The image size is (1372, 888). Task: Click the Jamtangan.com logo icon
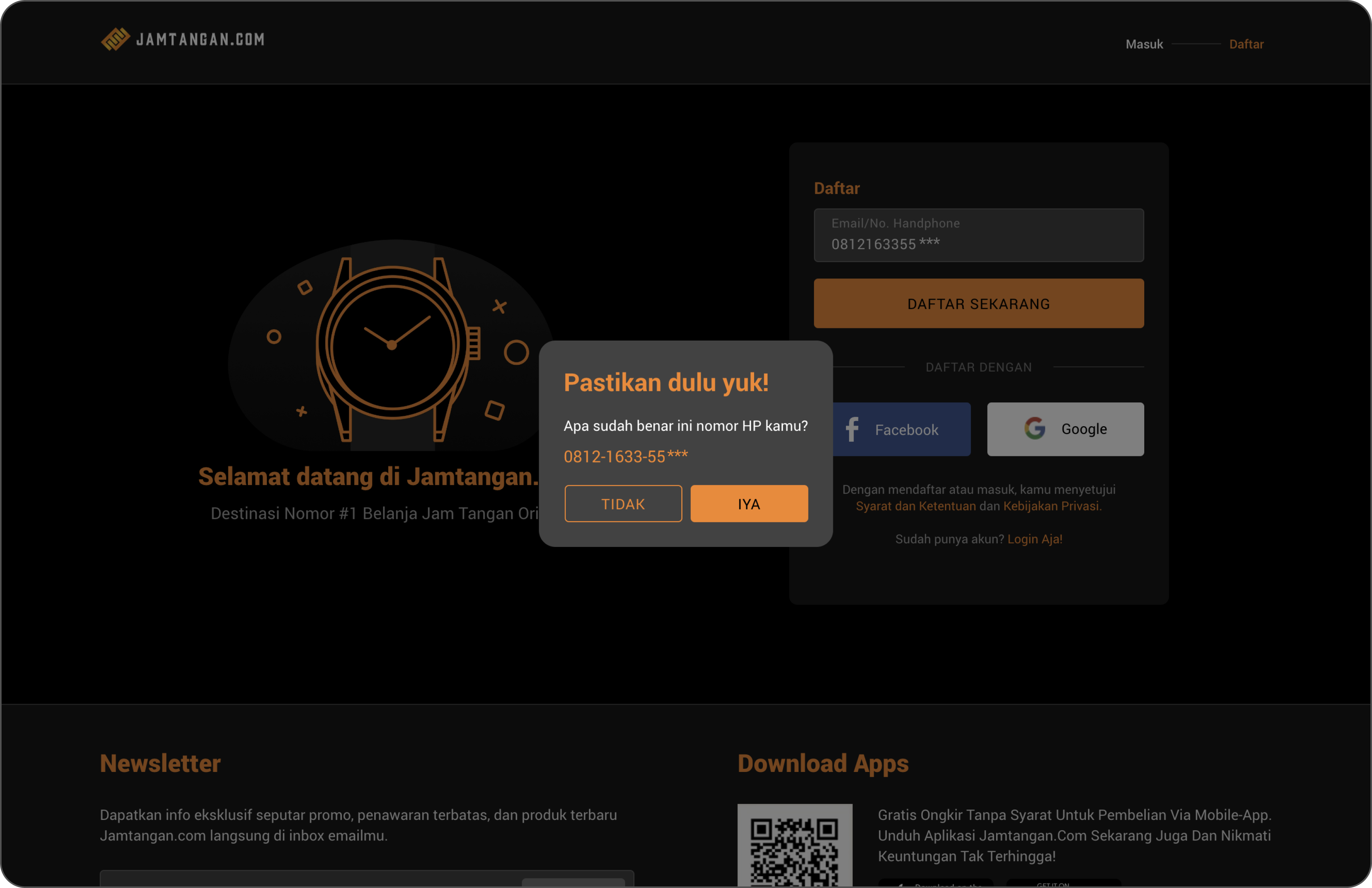click(115, 39)
